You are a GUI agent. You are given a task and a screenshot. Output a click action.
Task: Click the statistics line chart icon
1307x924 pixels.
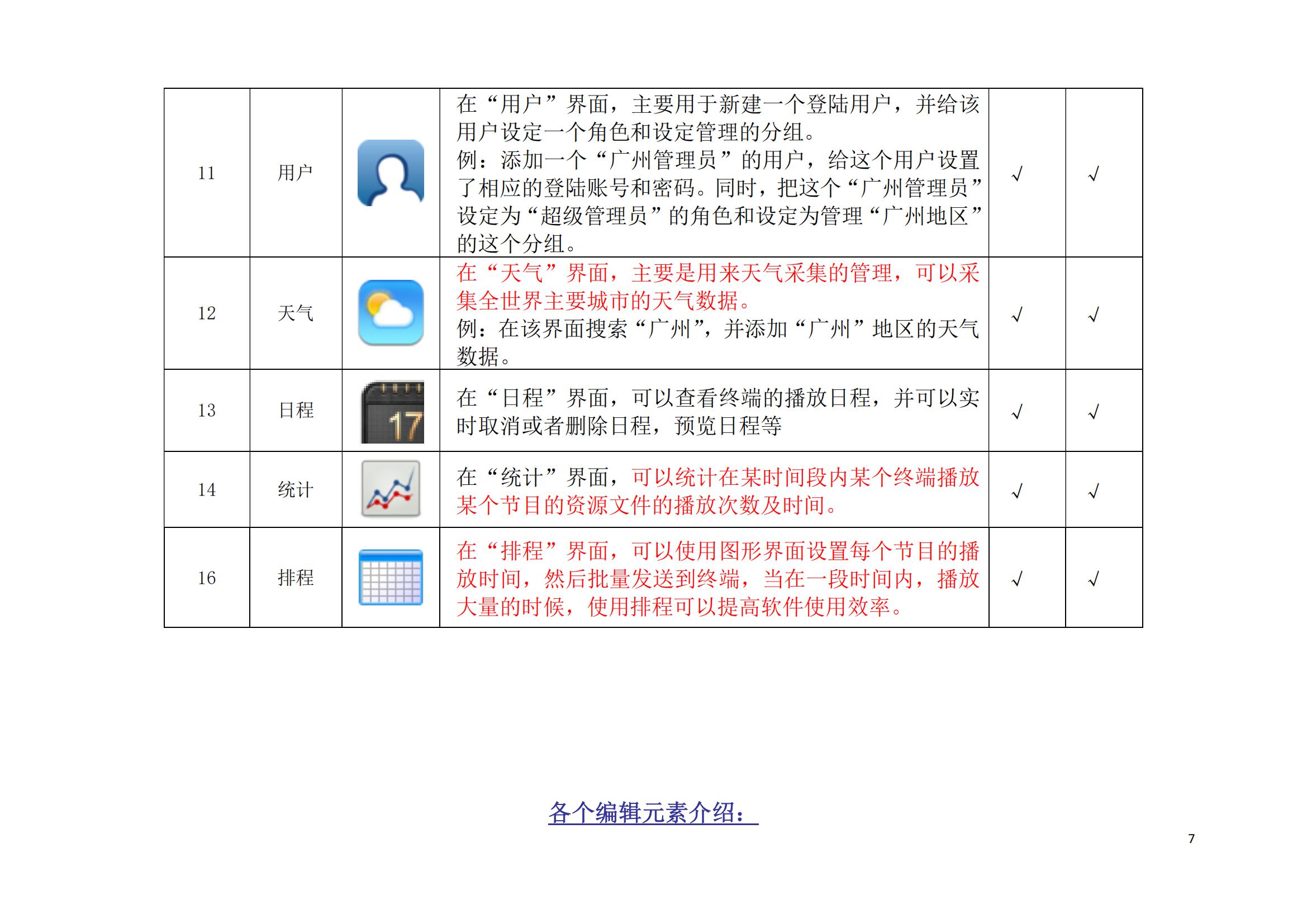point(391,489)
